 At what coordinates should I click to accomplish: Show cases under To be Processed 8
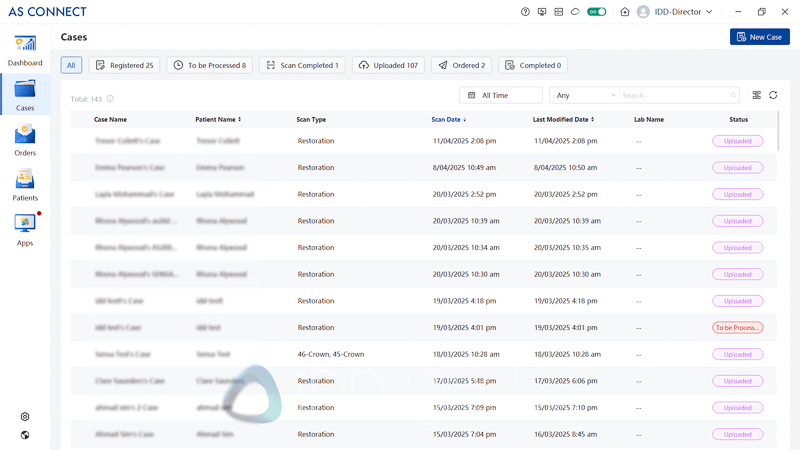click(x=209, y=65)
